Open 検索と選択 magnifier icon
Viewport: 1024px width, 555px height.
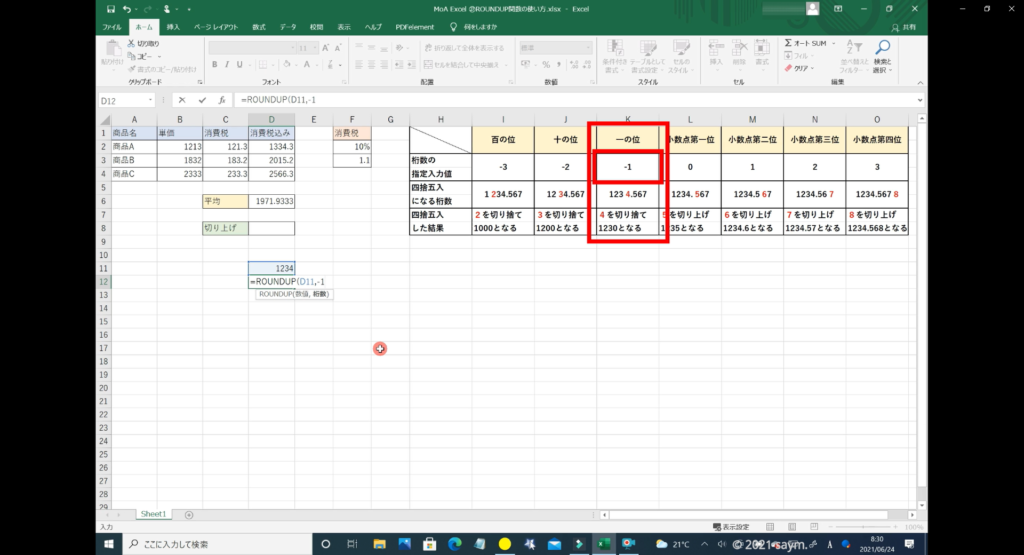pos(882,48)
